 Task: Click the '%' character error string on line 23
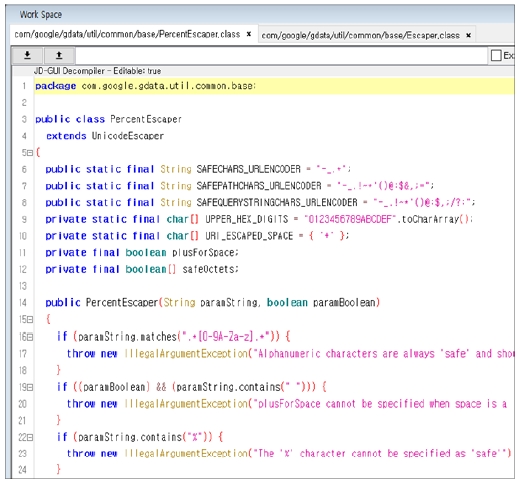pyautogui.click(x=380, y=454)
